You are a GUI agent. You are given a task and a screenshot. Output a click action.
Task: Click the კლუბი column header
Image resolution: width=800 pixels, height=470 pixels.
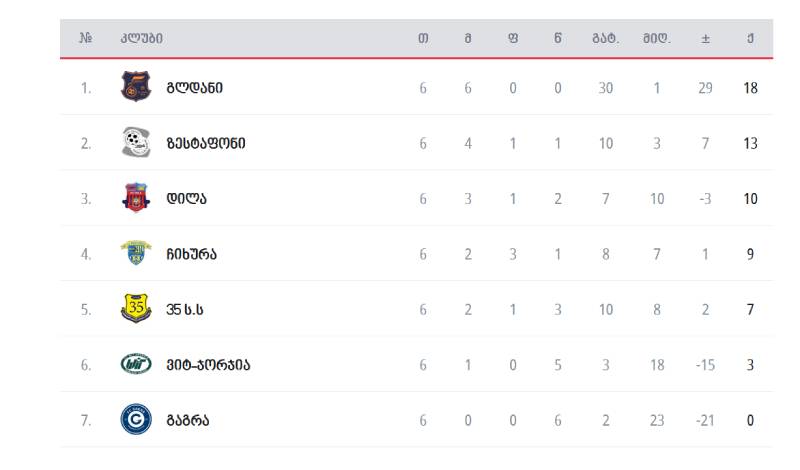[x=141, y=38]
